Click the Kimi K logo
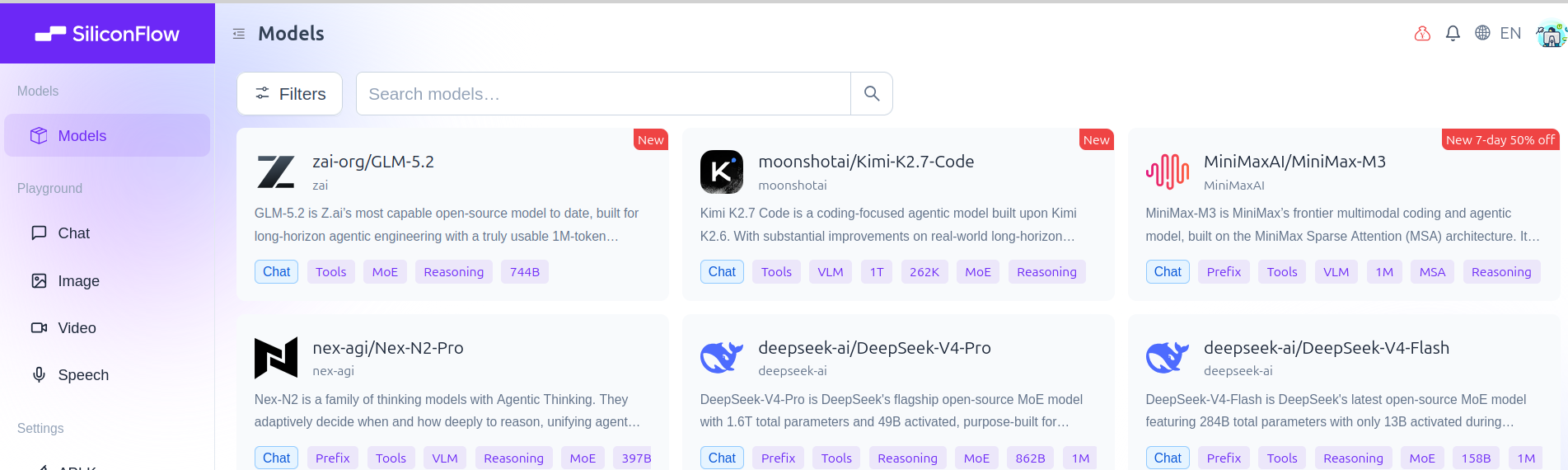The image size is (1568, 470). (x=722, y=172)
